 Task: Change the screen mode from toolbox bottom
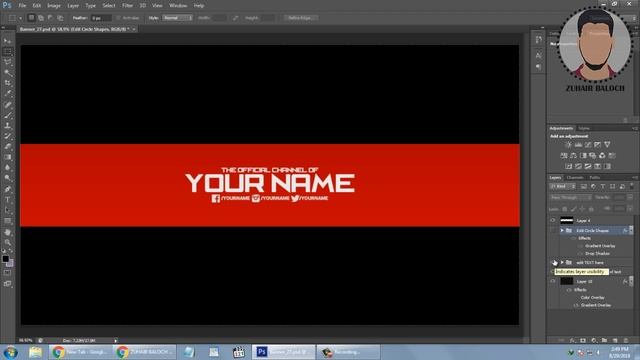pos(7,284)
